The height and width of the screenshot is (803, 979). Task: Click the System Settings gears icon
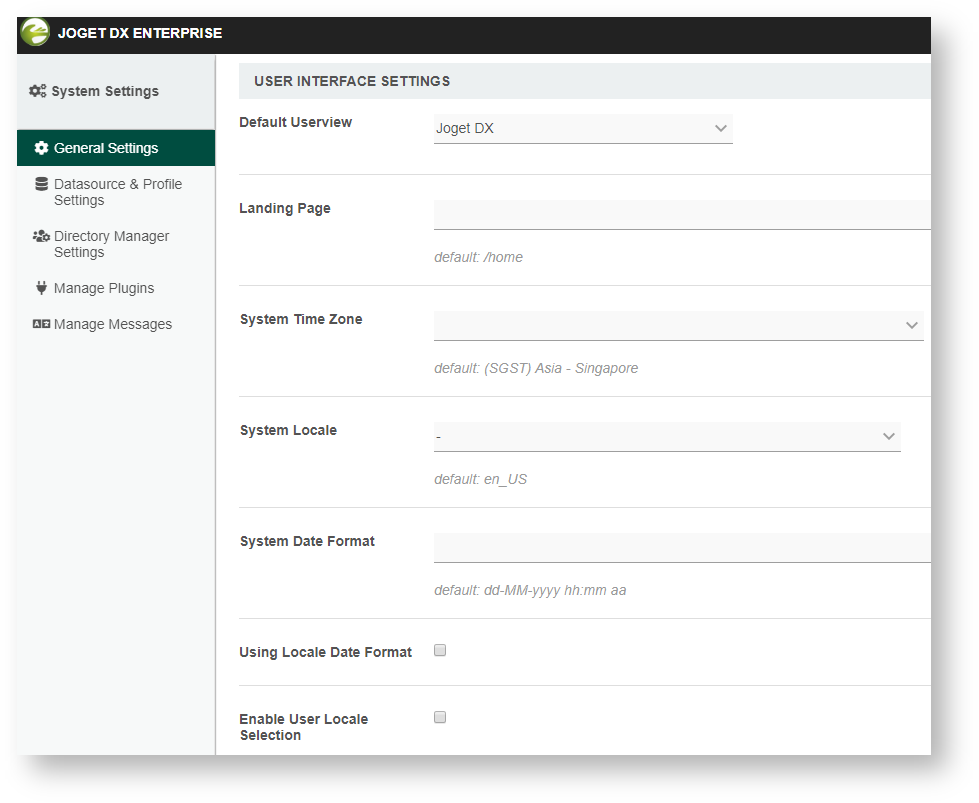click(37, 91)
